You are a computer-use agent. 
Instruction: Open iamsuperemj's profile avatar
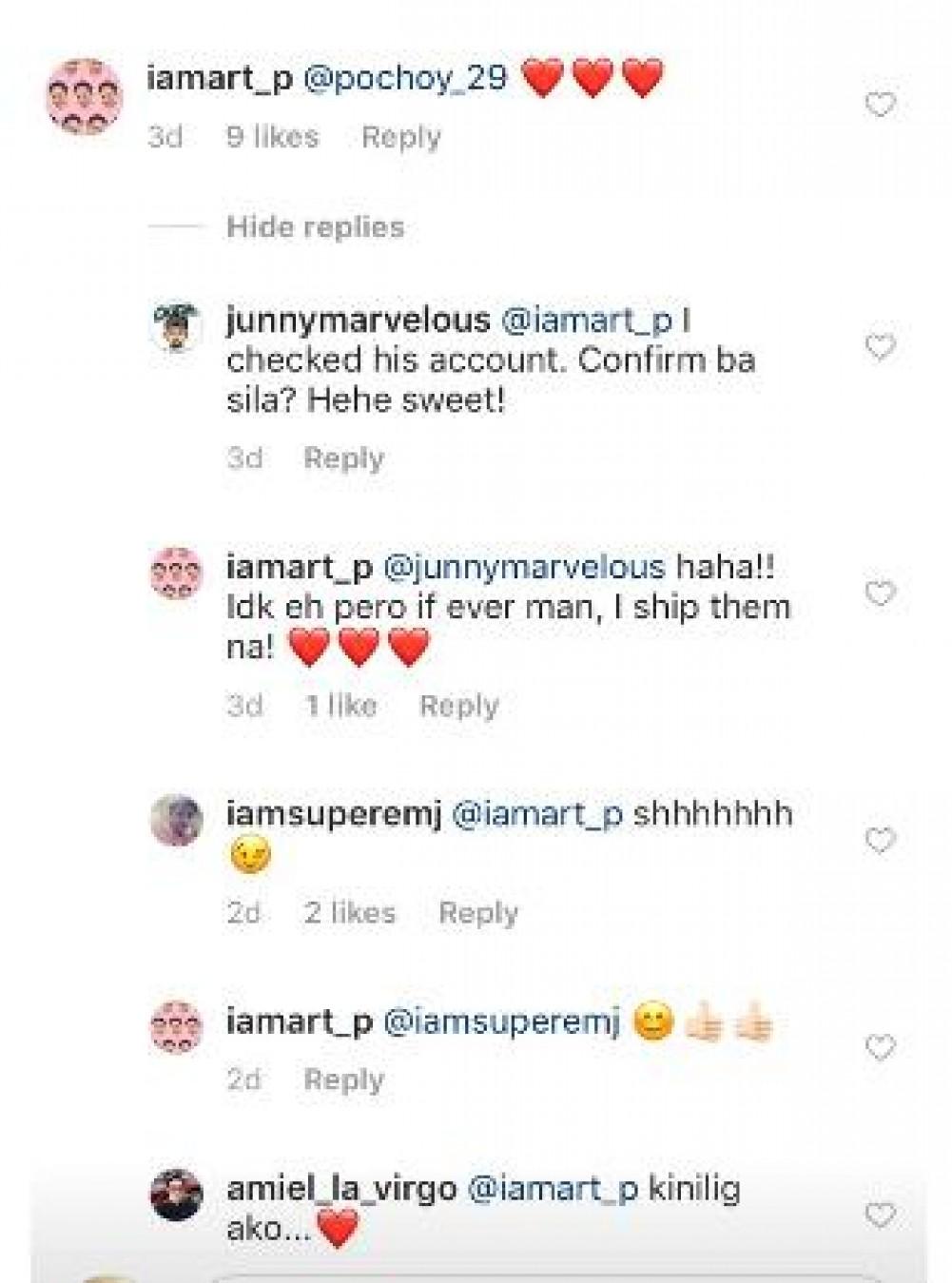coord(177,820)
